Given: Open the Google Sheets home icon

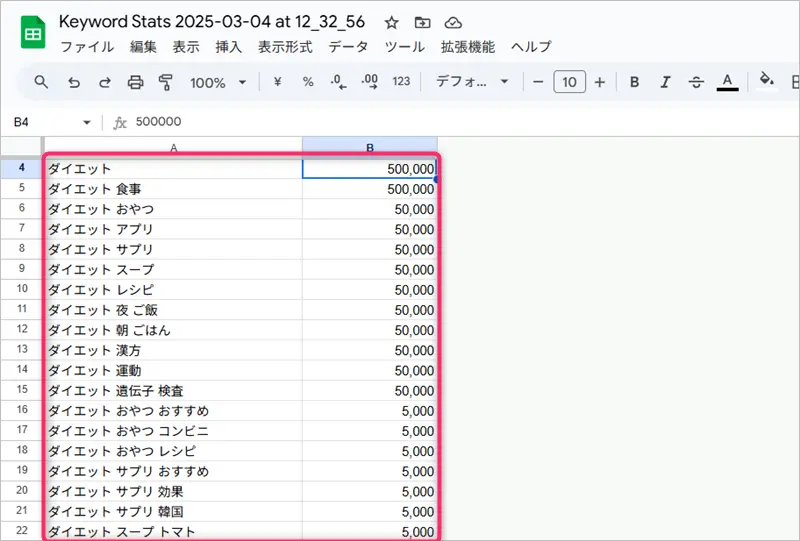Looking at the screenshot, I should (x=33, y=33).
